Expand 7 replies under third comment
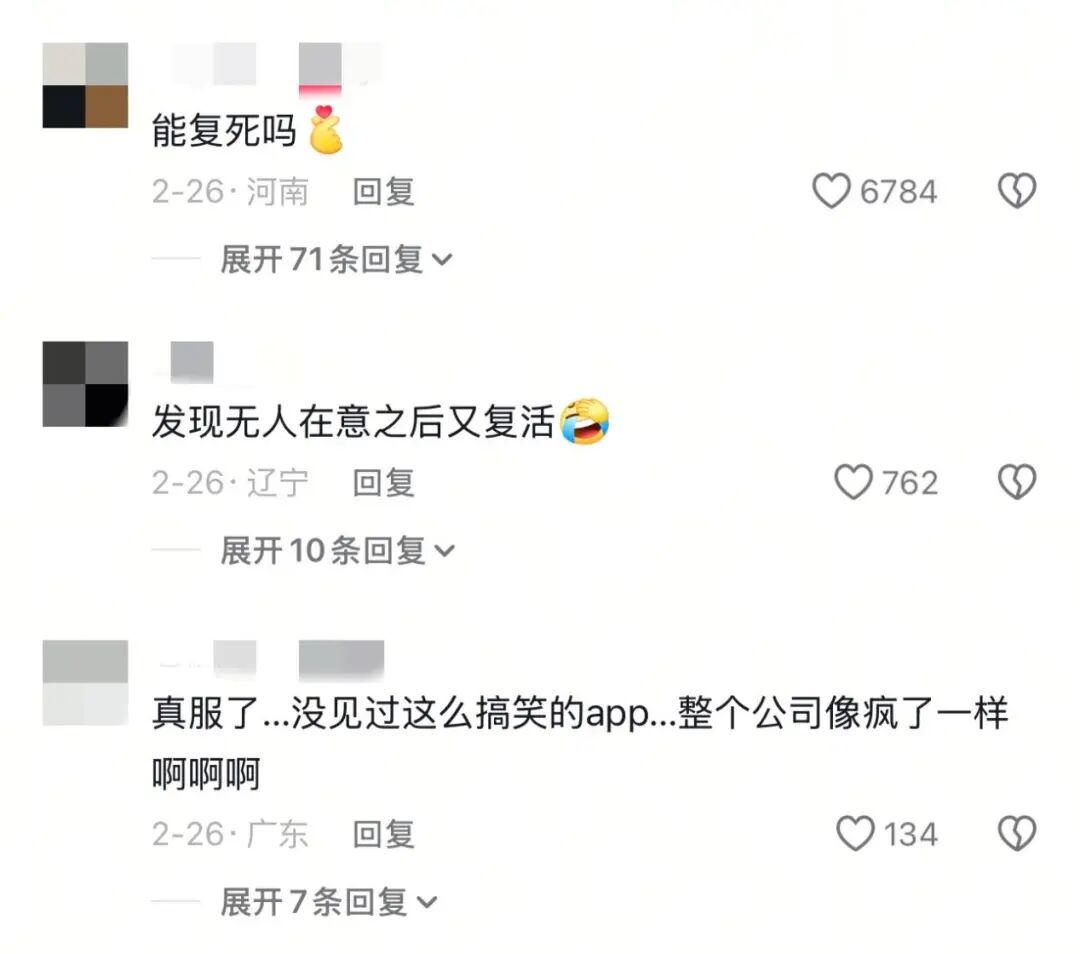The height and width of the screenshot is (954, 1080). coord(329,902)
